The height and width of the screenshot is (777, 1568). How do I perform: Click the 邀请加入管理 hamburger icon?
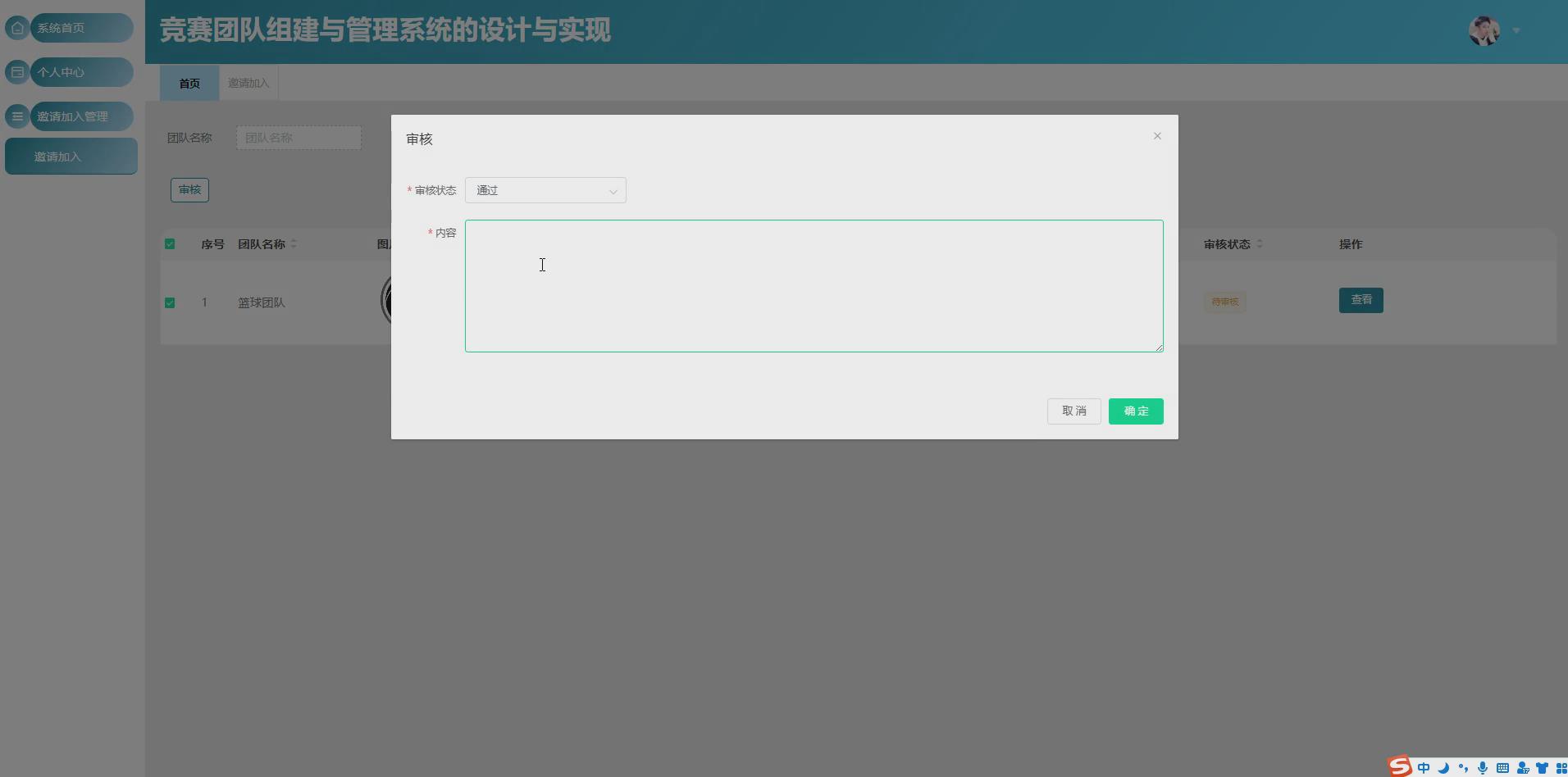coord(16,116)
